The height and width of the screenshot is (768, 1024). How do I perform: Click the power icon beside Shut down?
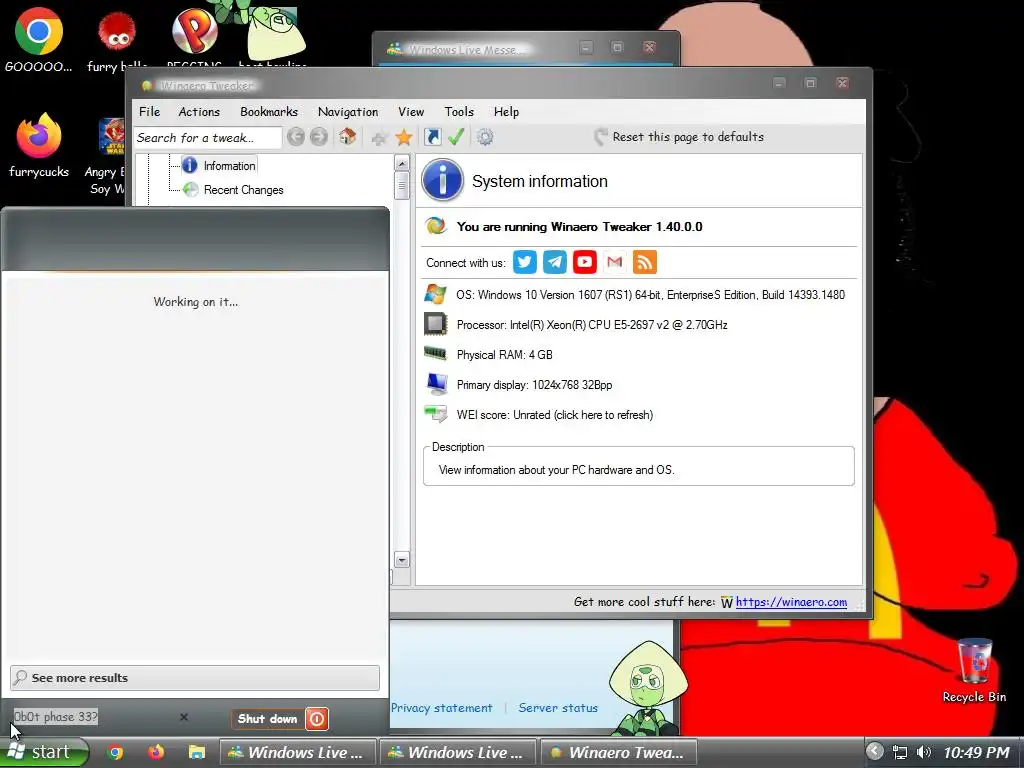pyautogui.click(x=317, y=719)
